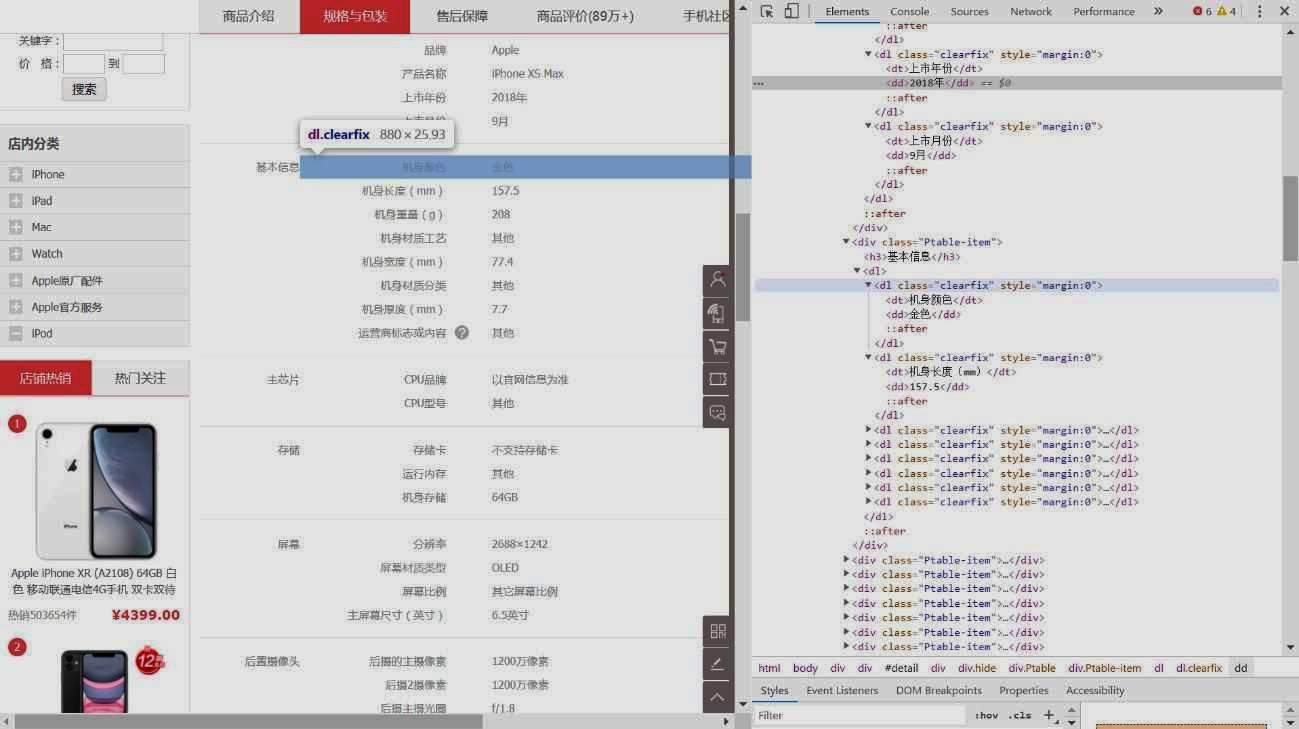Open the Properties pane tab
The image size is (1299, 729).
(1024, 691)
